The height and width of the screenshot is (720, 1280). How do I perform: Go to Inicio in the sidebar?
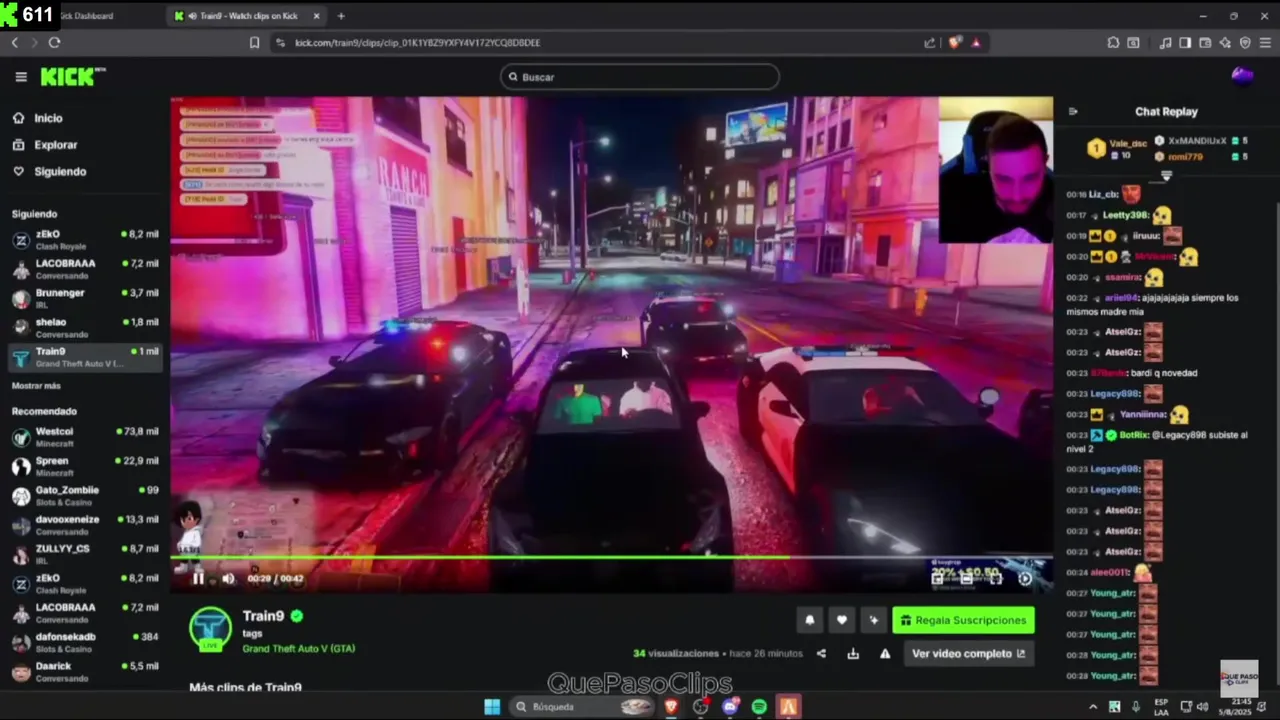click(x=38, y=118)
